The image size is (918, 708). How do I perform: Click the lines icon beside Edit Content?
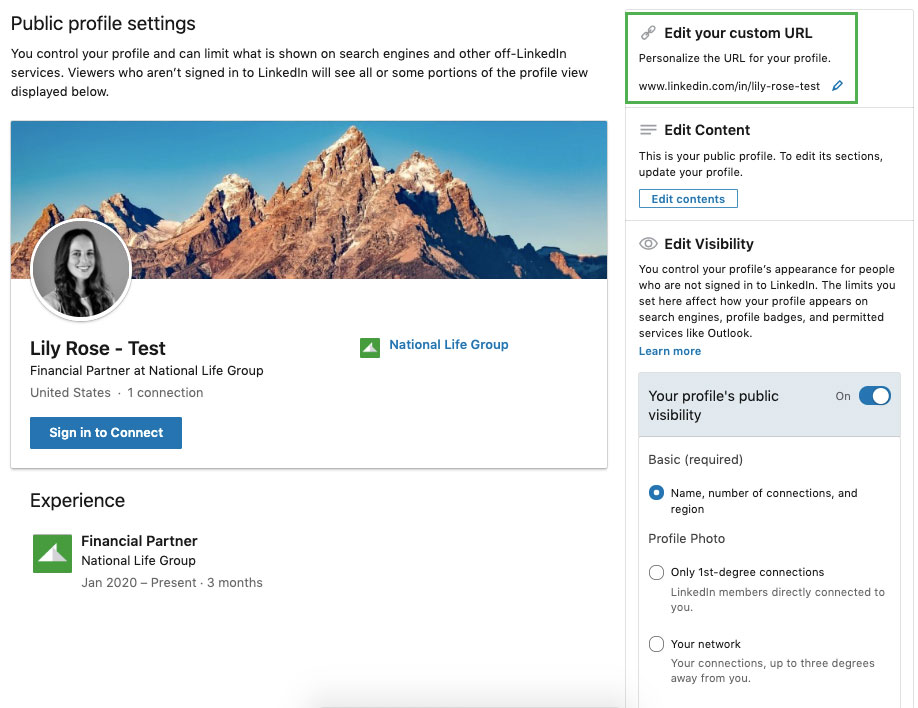pyautogui.click(x=648, y=130)
